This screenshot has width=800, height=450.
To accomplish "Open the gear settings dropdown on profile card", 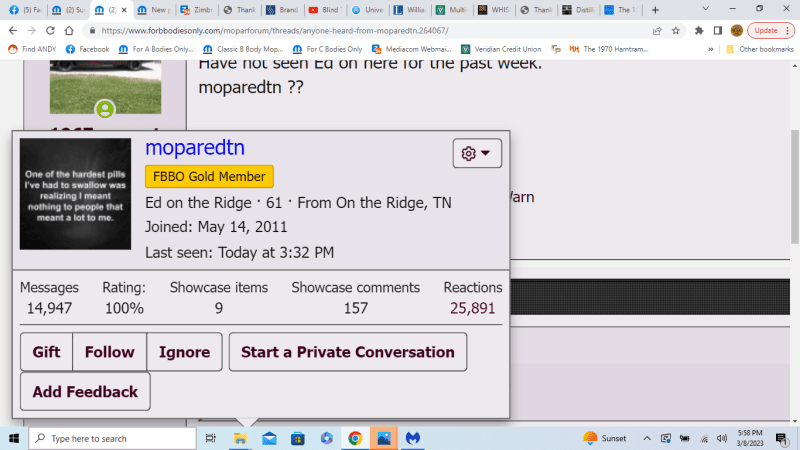I will pyautogui.click(x=477, y=153).
